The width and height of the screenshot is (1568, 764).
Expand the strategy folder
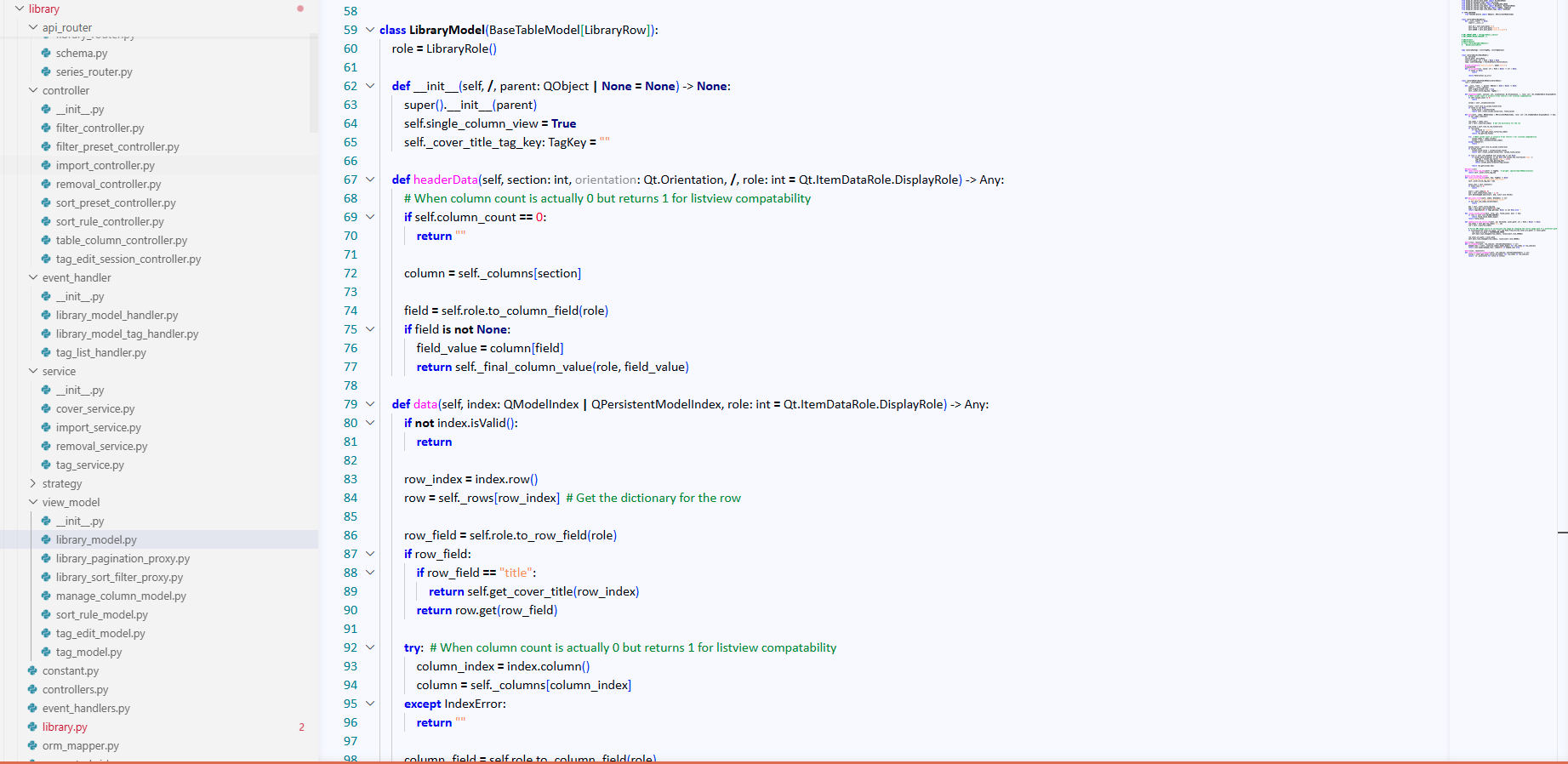point(33,483)
